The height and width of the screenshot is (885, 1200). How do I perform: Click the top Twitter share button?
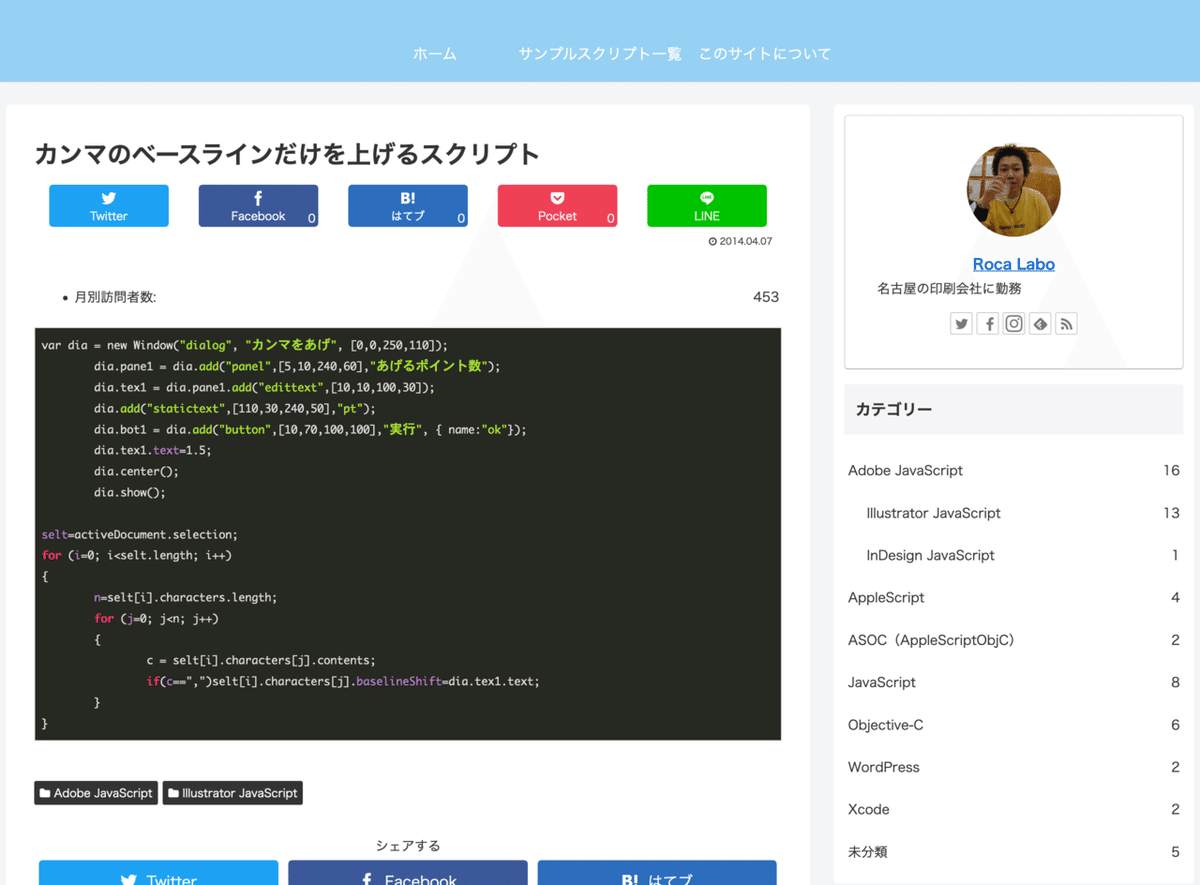coord(108,205)
